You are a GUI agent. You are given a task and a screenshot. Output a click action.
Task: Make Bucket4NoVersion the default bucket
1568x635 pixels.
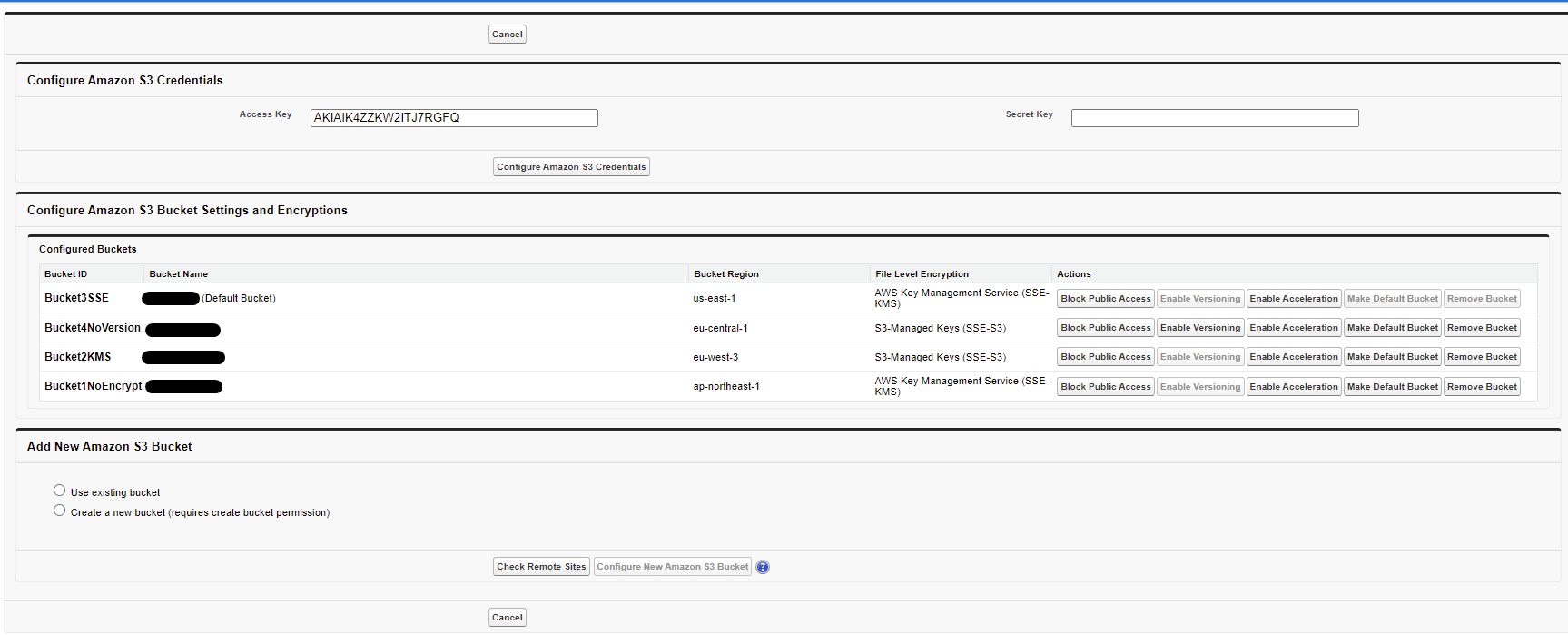click(x=1392, y=328)
